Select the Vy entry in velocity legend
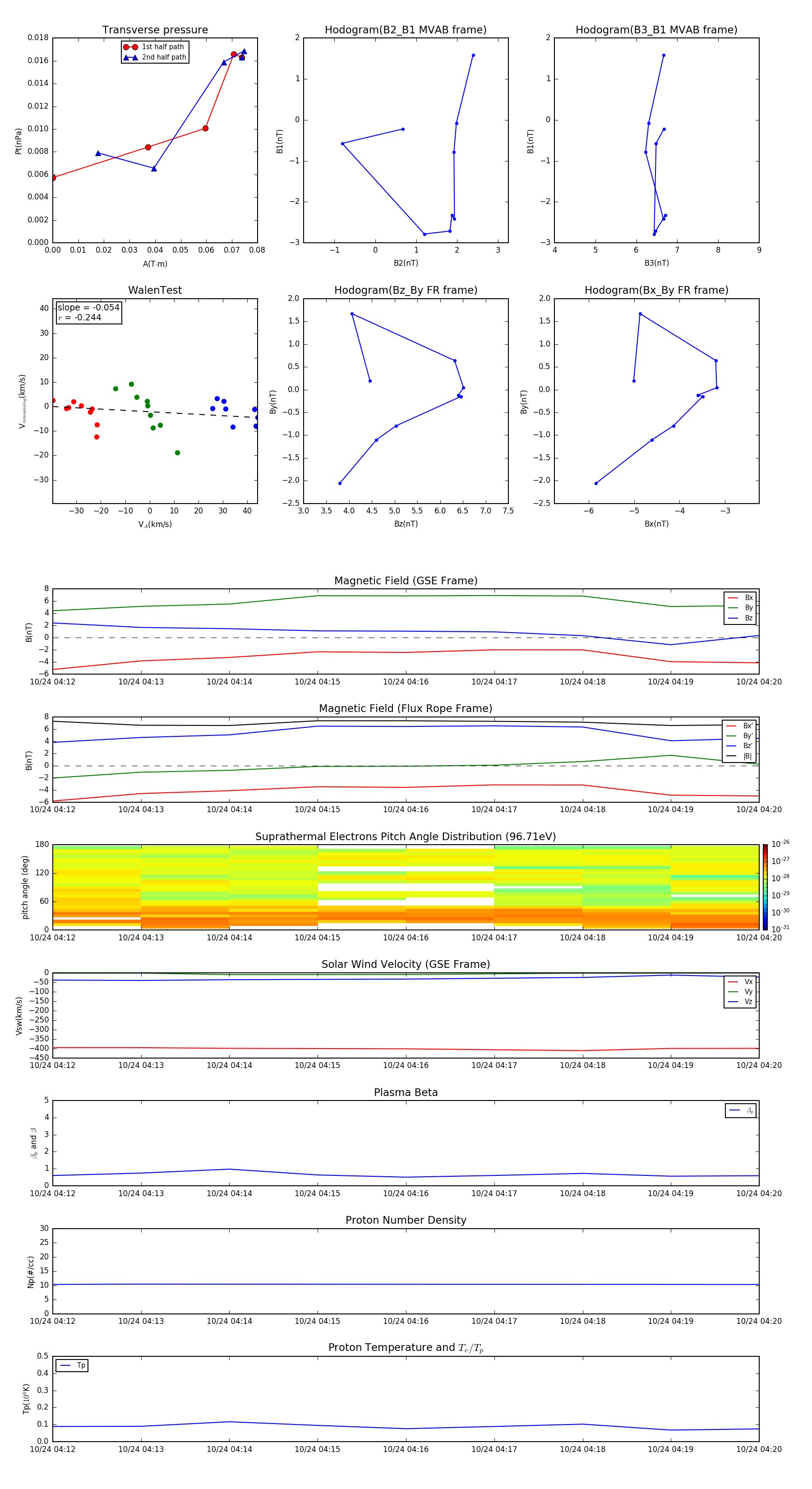The height and width of the screenshot is (1489, 812). [740, 991]
